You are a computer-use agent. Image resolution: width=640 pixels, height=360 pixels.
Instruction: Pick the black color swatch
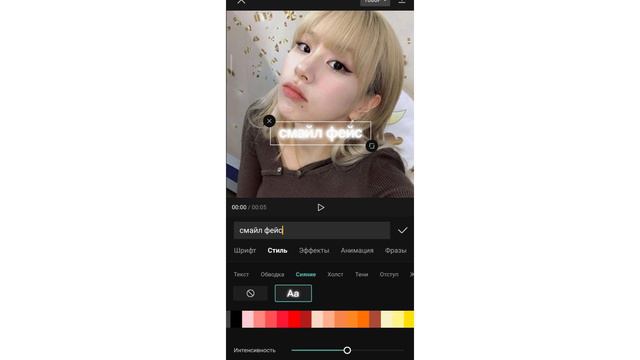(236, 319)
